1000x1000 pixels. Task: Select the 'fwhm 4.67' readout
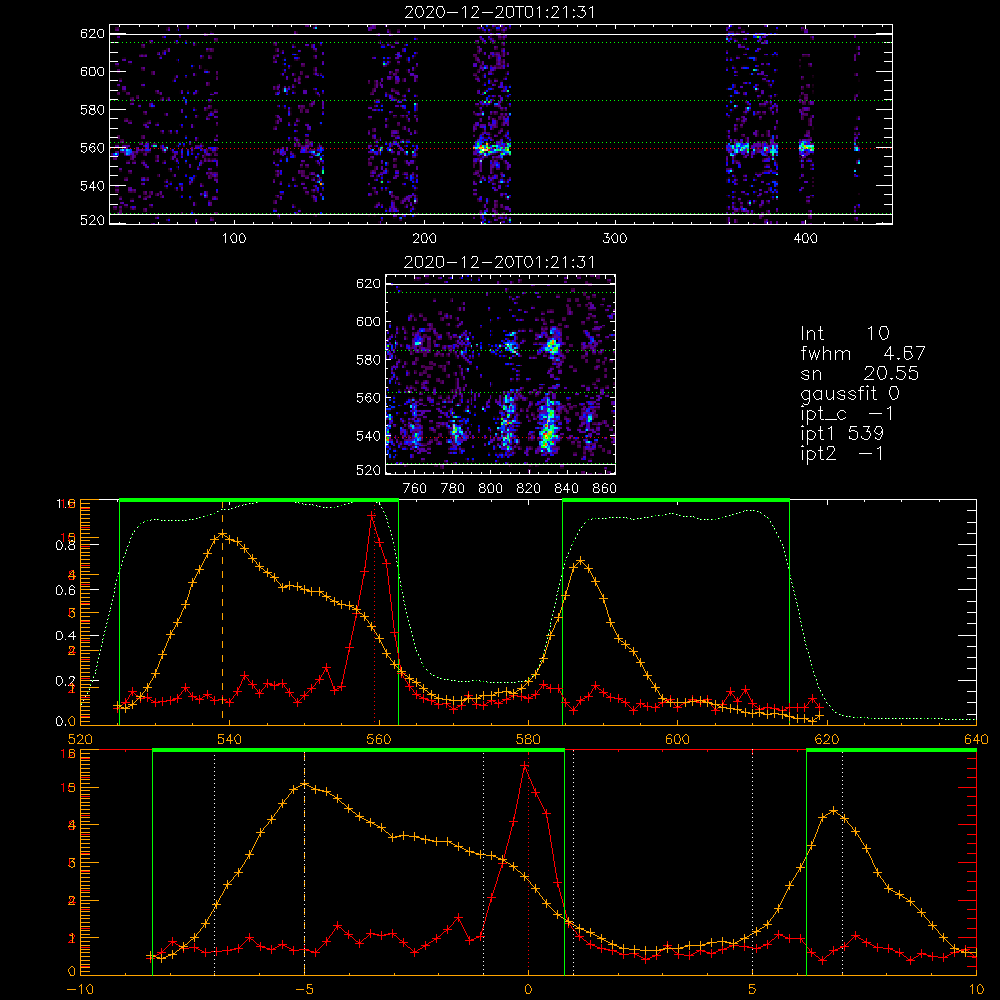(863, 353)
